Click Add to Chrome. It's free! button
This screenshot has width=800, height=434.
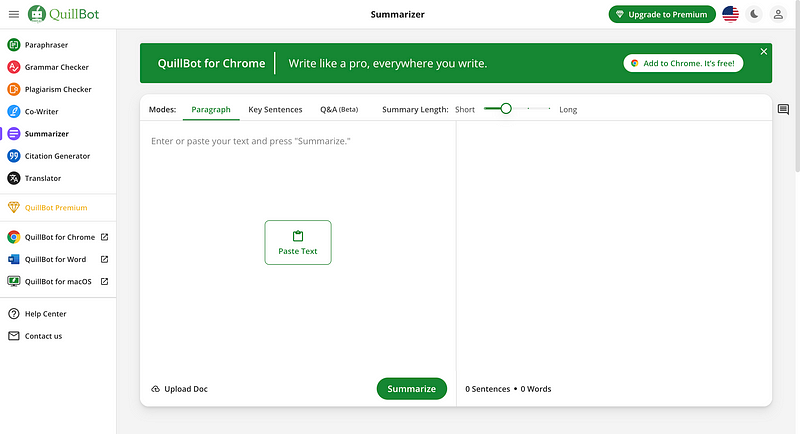pos(683,63)
